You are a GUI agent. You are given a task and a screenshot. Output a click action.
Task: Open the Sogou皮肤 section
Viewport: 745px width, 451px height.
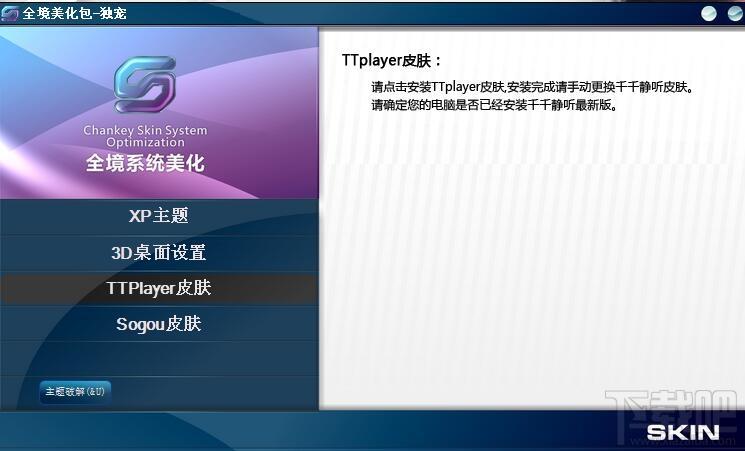[x=159, y=324]
